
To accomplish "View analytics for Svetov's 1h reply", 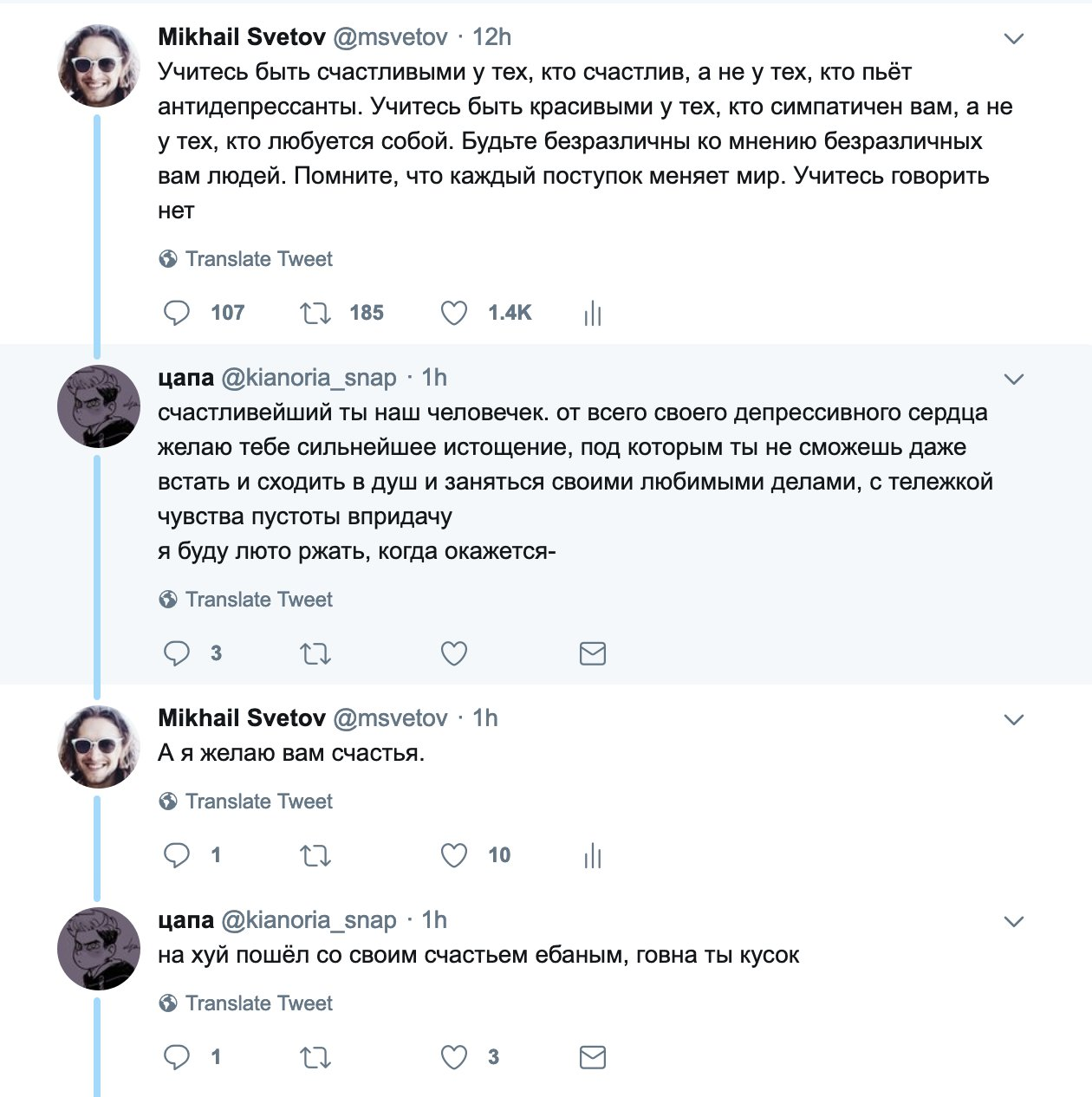I will (x=593, y=855).
